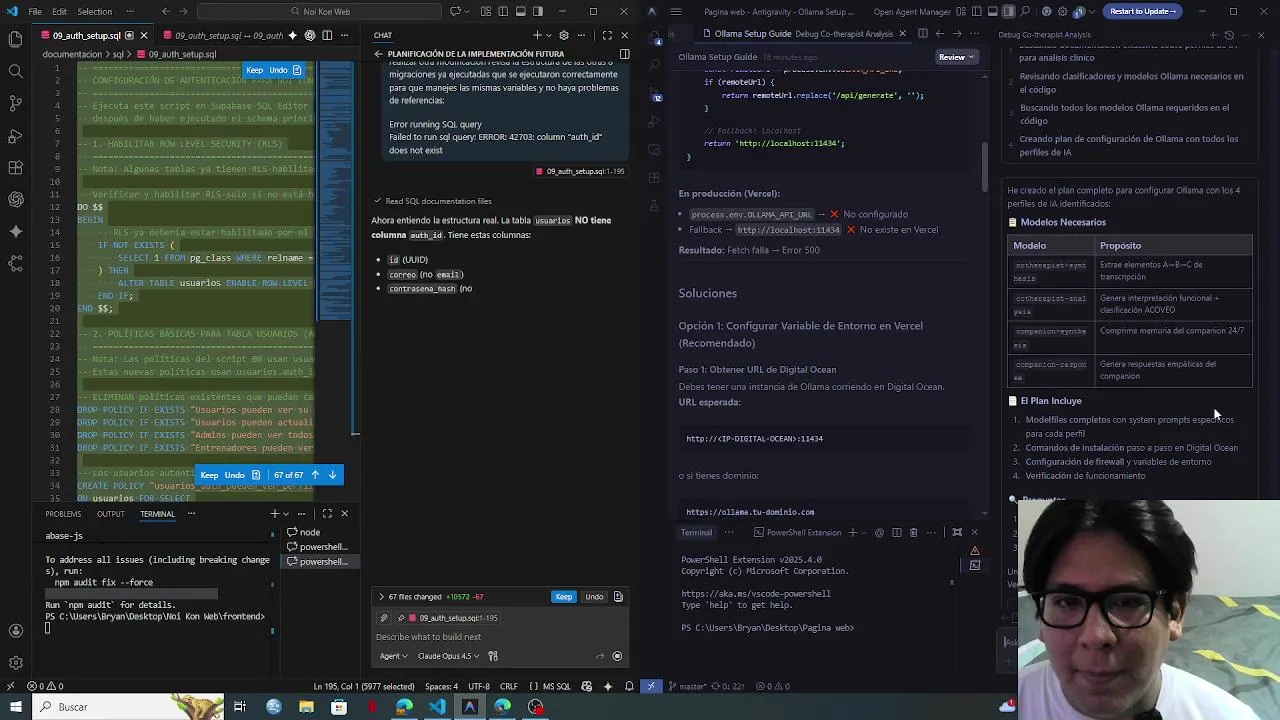Open Review dropdown in Ollama Setup Guide
The width and height of the screenshot is (1280, 720).
pos(956,57)
